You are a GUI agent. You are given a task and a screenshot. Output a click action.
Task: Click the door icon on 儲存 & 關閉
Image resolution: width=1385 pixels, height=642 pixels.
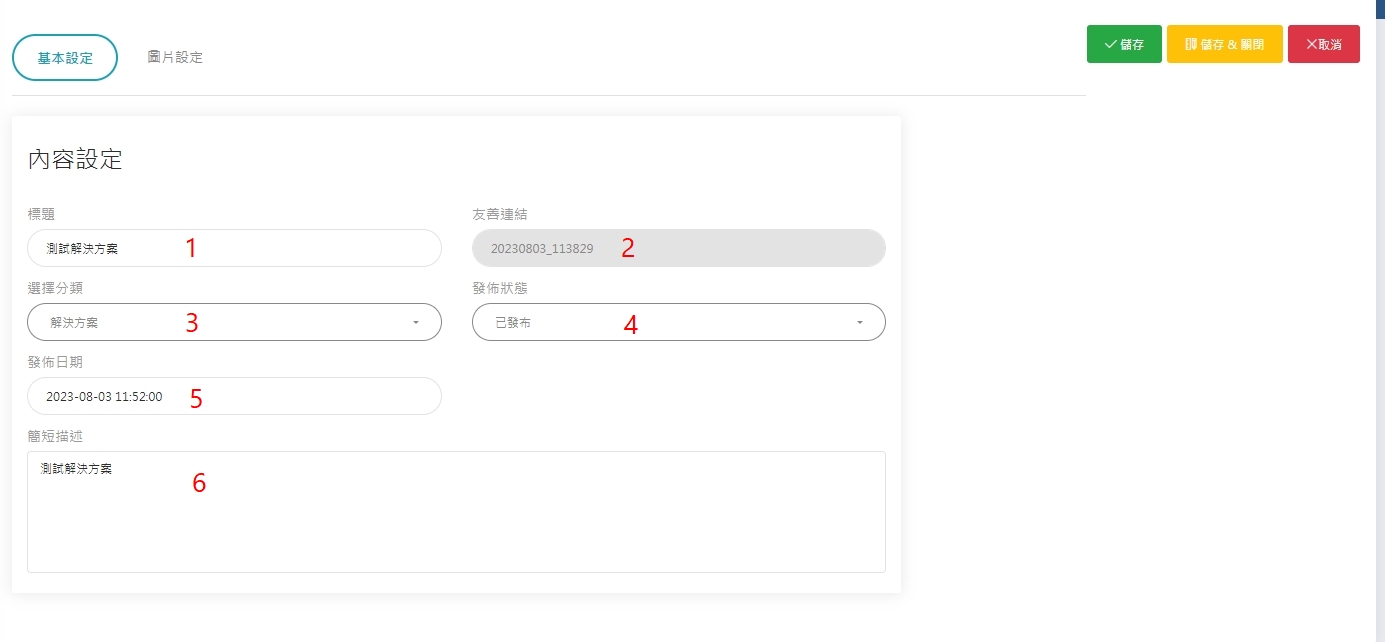[1191, 45]
